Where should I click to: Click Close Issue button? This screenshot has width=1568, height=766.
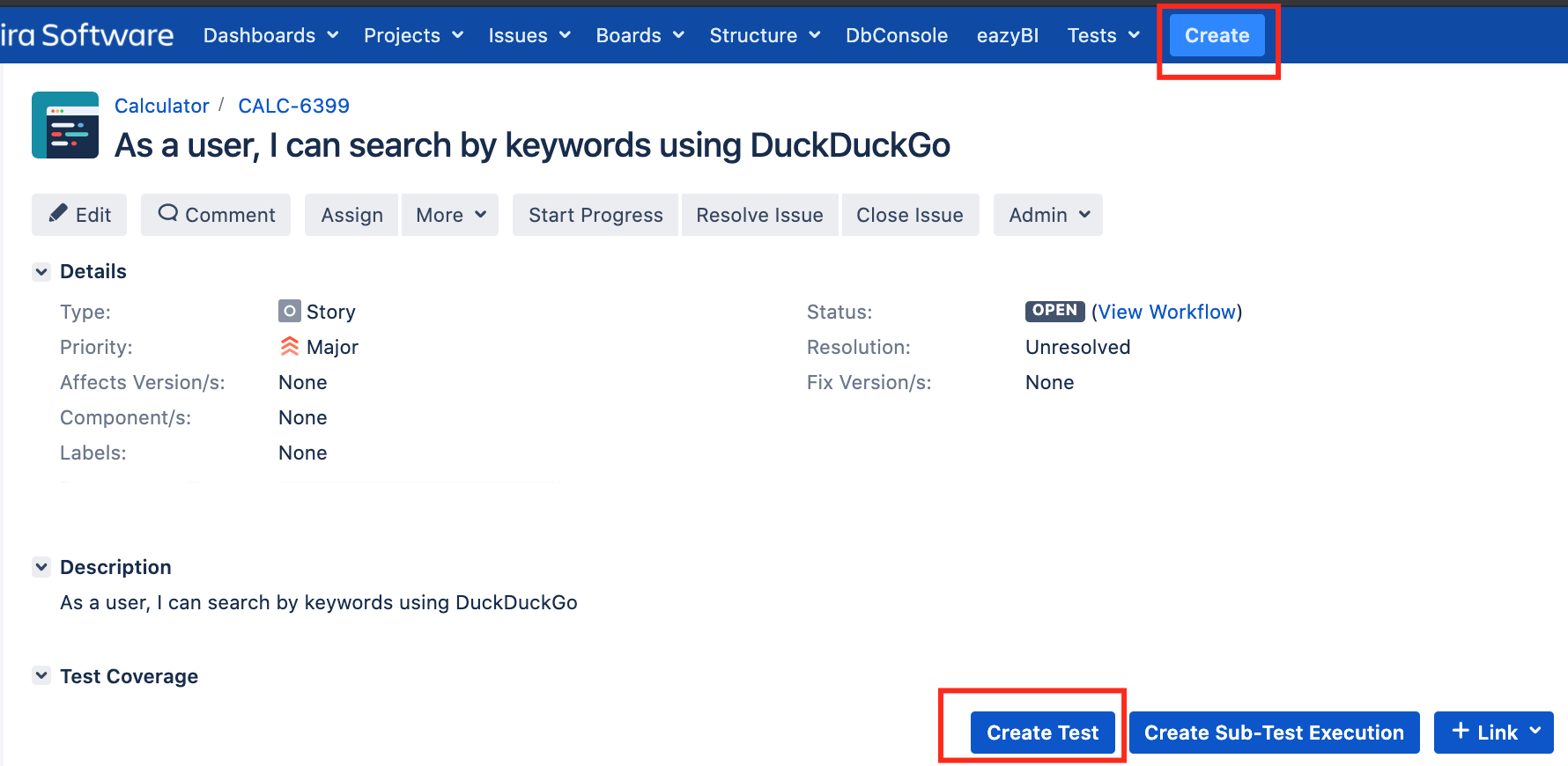(x=910, y=215)
